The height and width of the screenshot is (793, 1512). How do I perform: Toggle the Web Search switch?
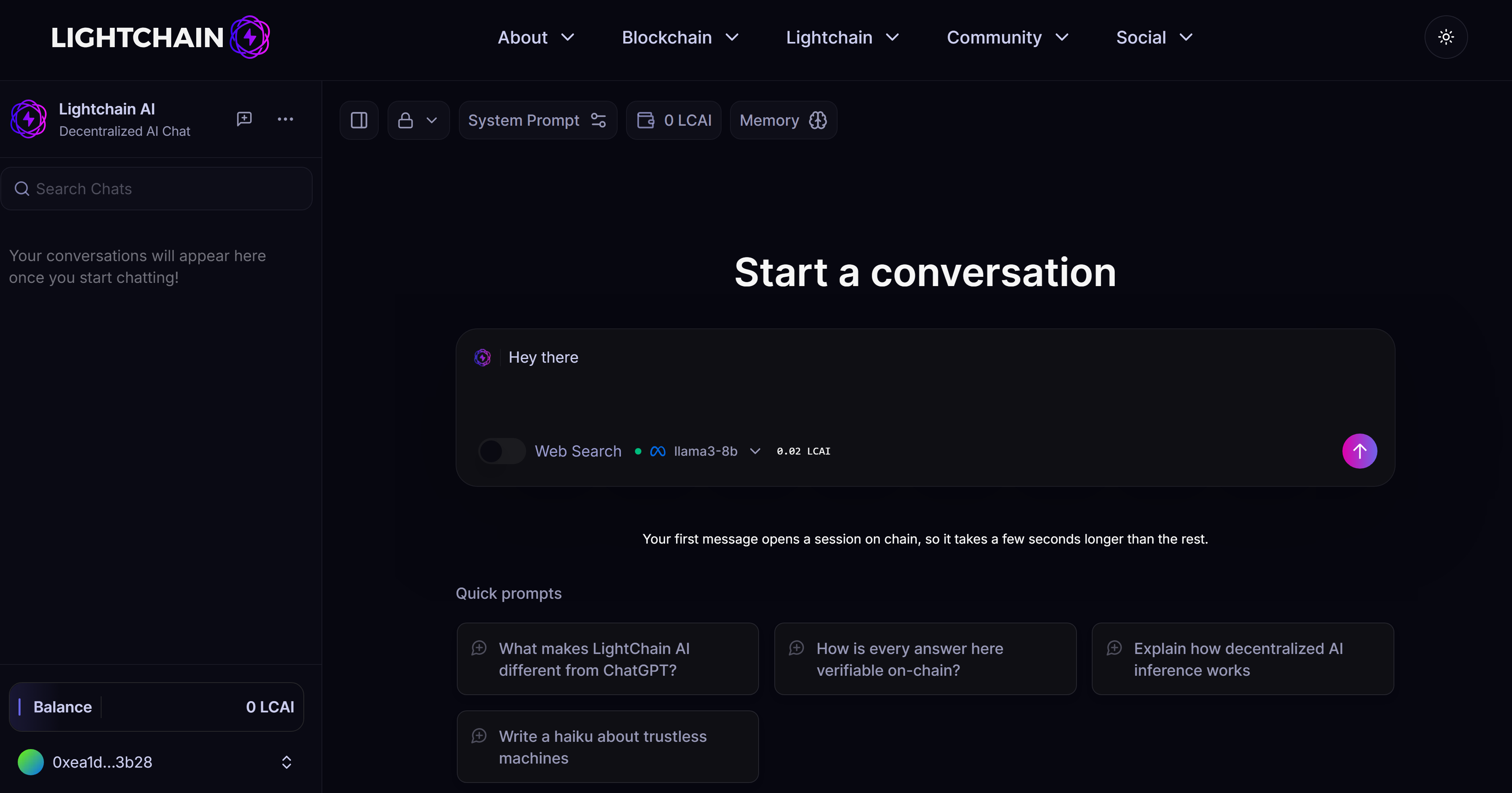(501, 451)
